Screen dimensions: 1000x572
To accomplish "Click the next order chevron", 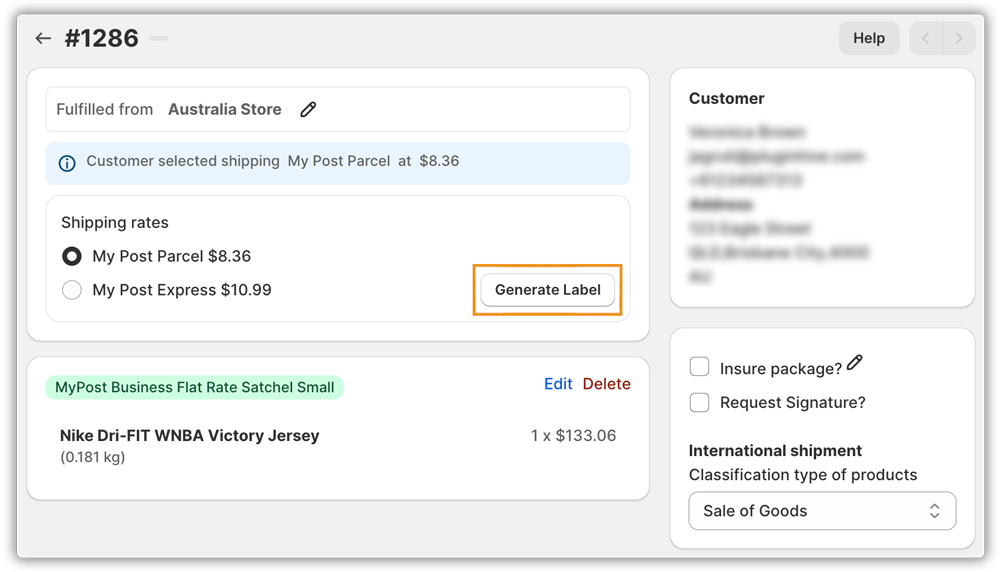I will [958, 39].
